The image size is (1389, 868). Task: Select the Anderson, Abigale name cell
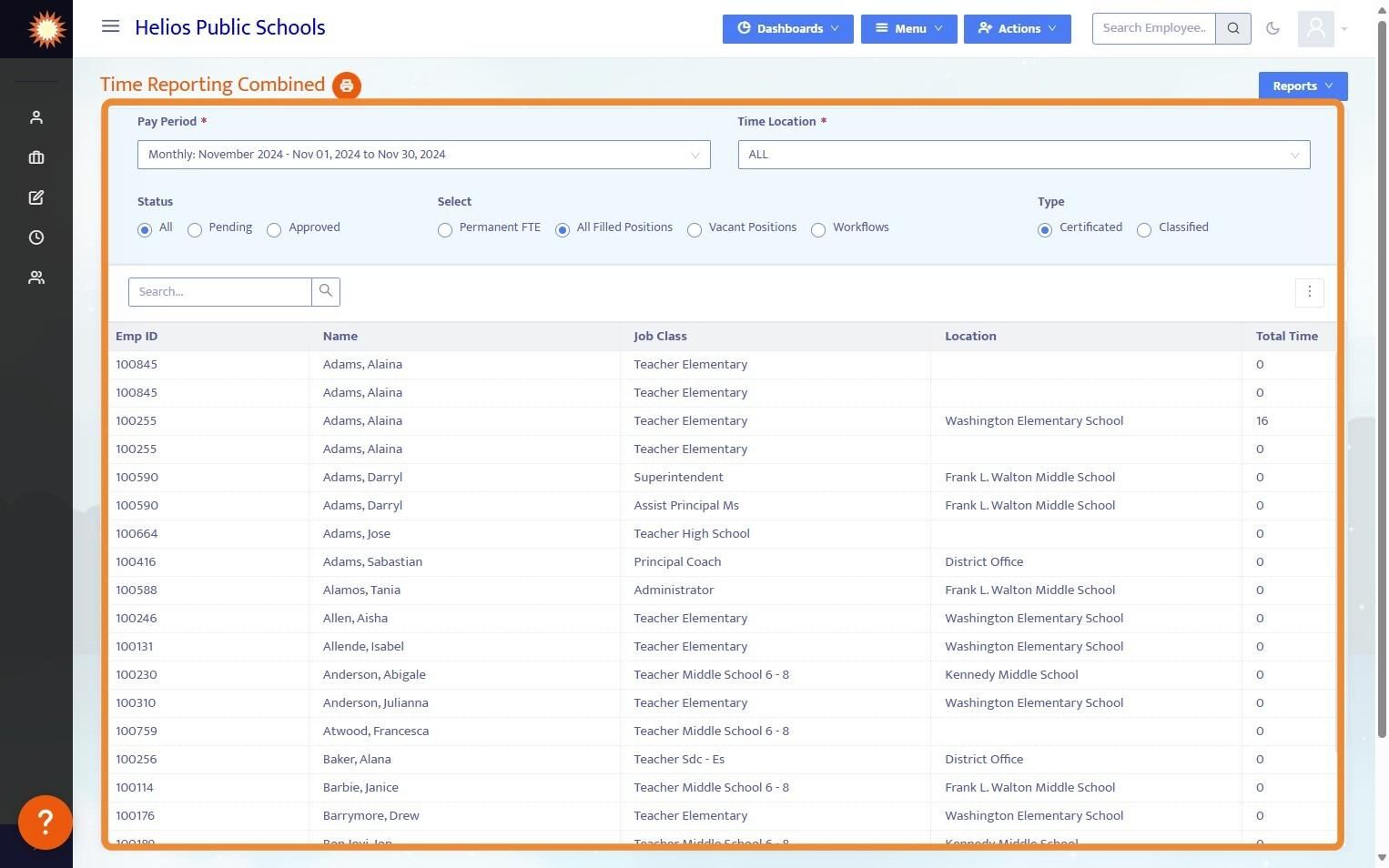pos(374,675)
